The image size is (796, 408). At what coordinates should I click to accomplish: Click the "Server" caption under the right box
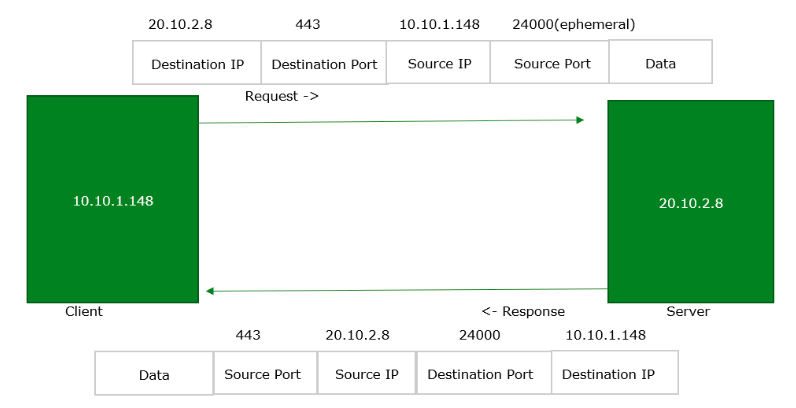[687, 311]
